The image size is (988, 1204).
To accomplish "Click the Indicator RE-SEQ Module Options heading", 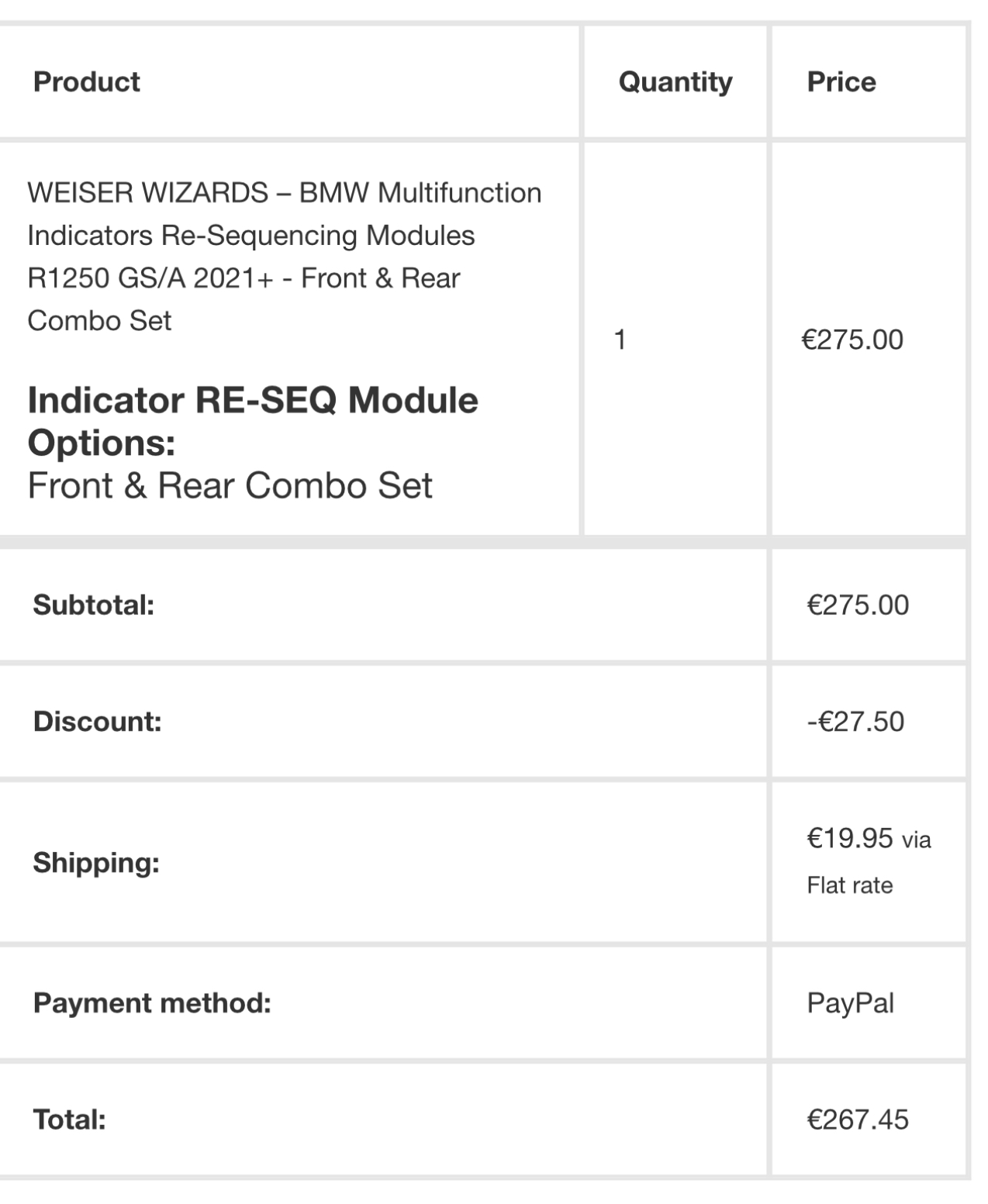I will 253,421.
